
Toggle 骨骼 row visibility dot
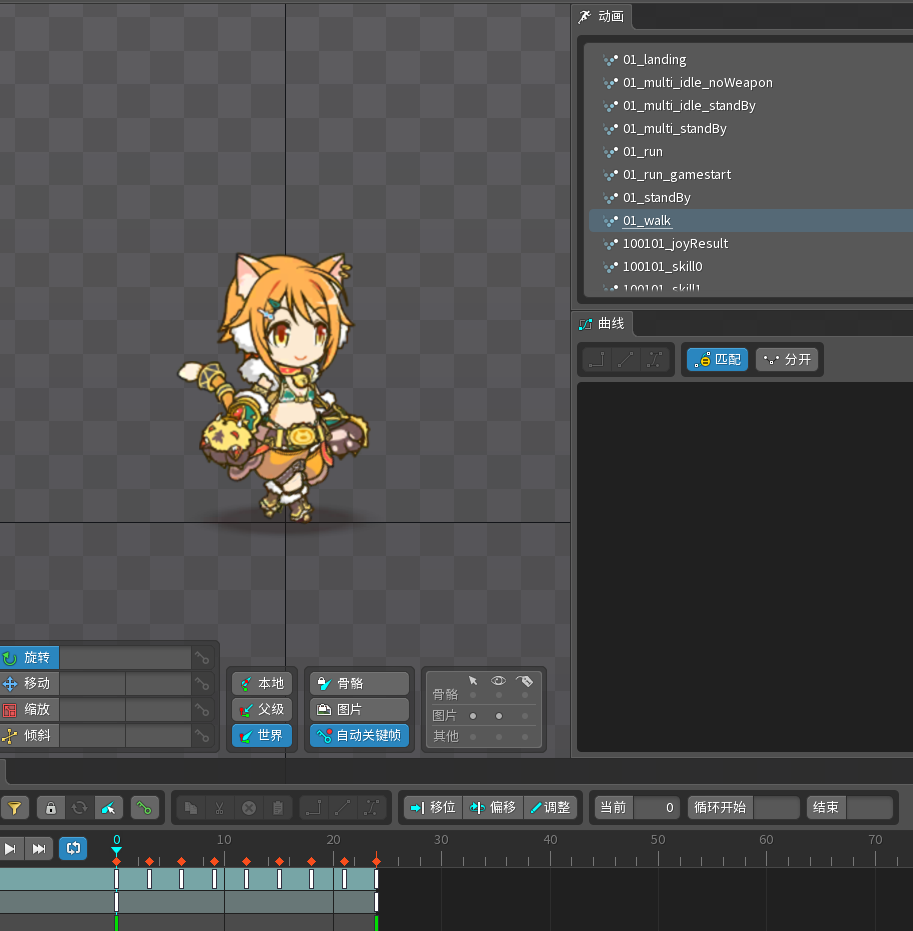(499, 695)
